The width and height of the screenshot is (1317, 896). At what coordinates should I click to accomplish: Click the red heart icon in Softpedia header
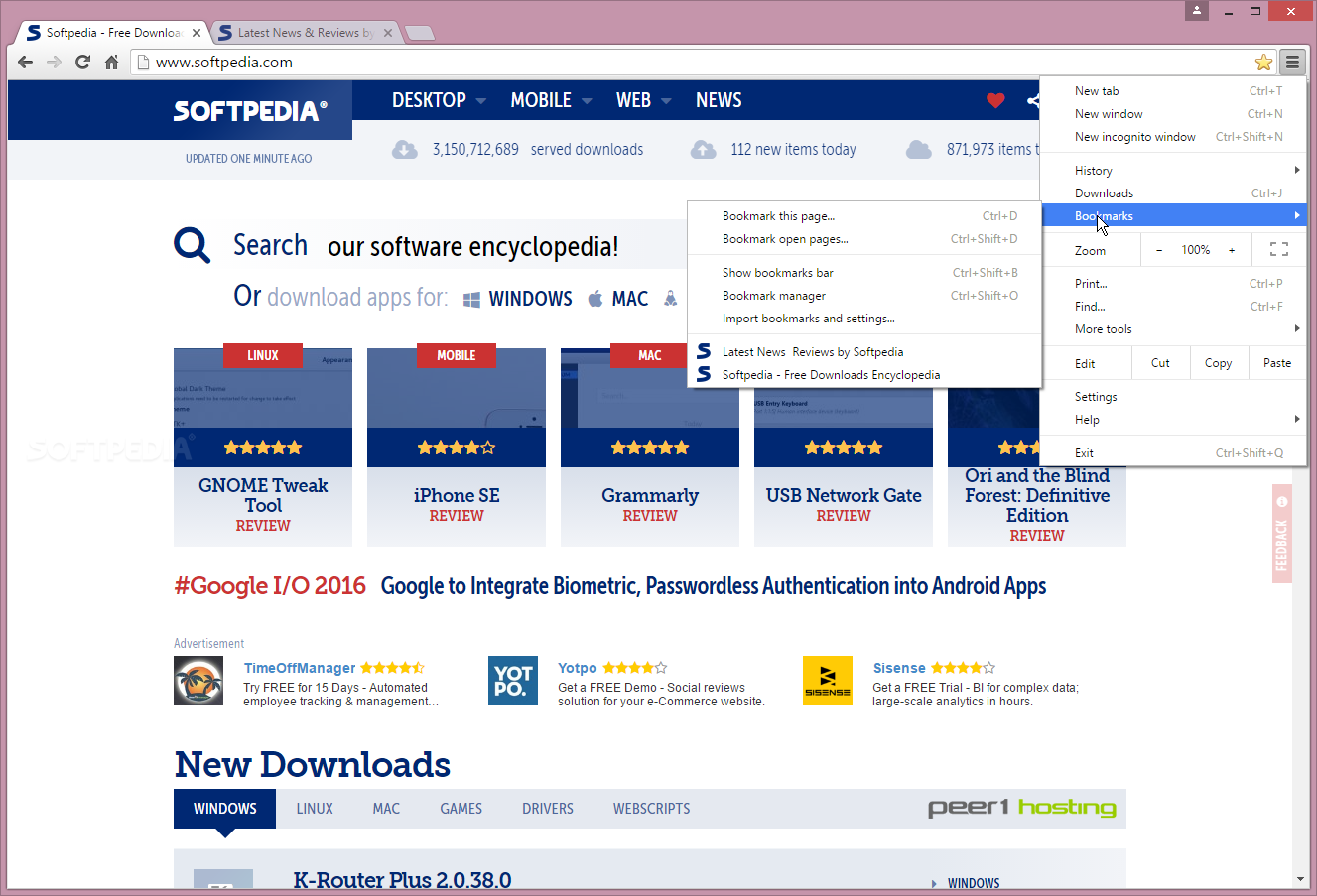click(x=995, y=100)
